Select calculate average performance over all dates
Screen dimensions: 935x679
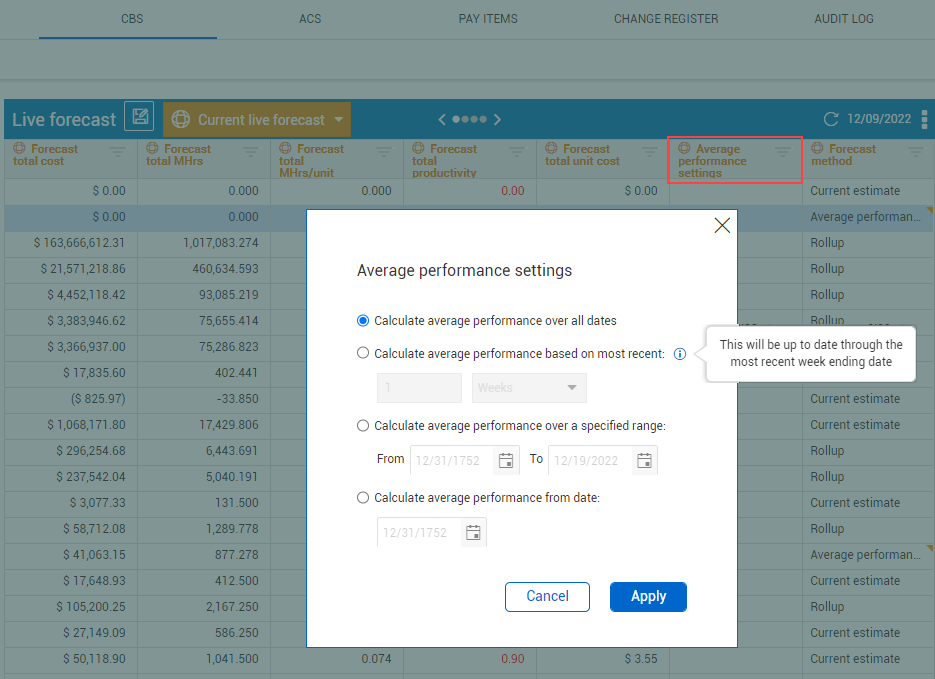click(363, 321)
